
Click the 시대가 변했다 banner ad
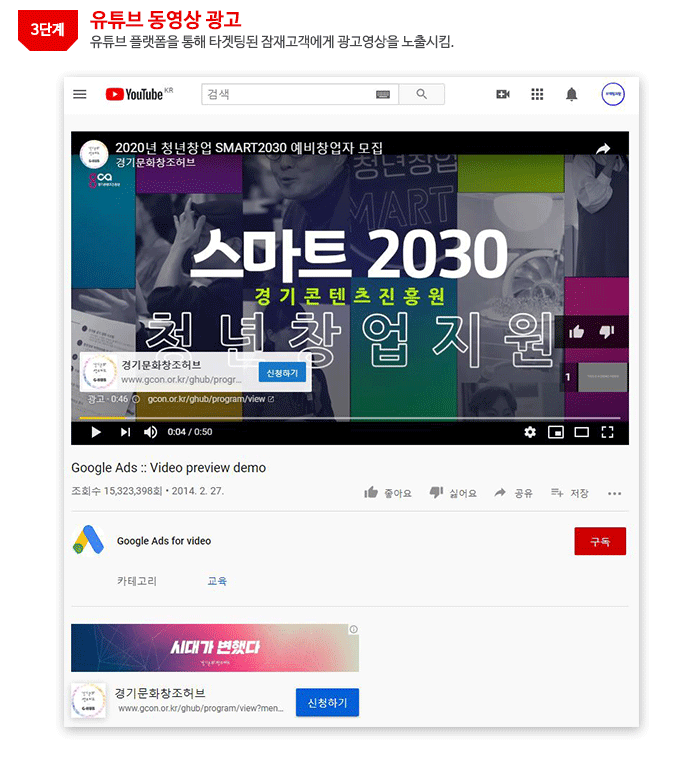(x=215, y=648)
